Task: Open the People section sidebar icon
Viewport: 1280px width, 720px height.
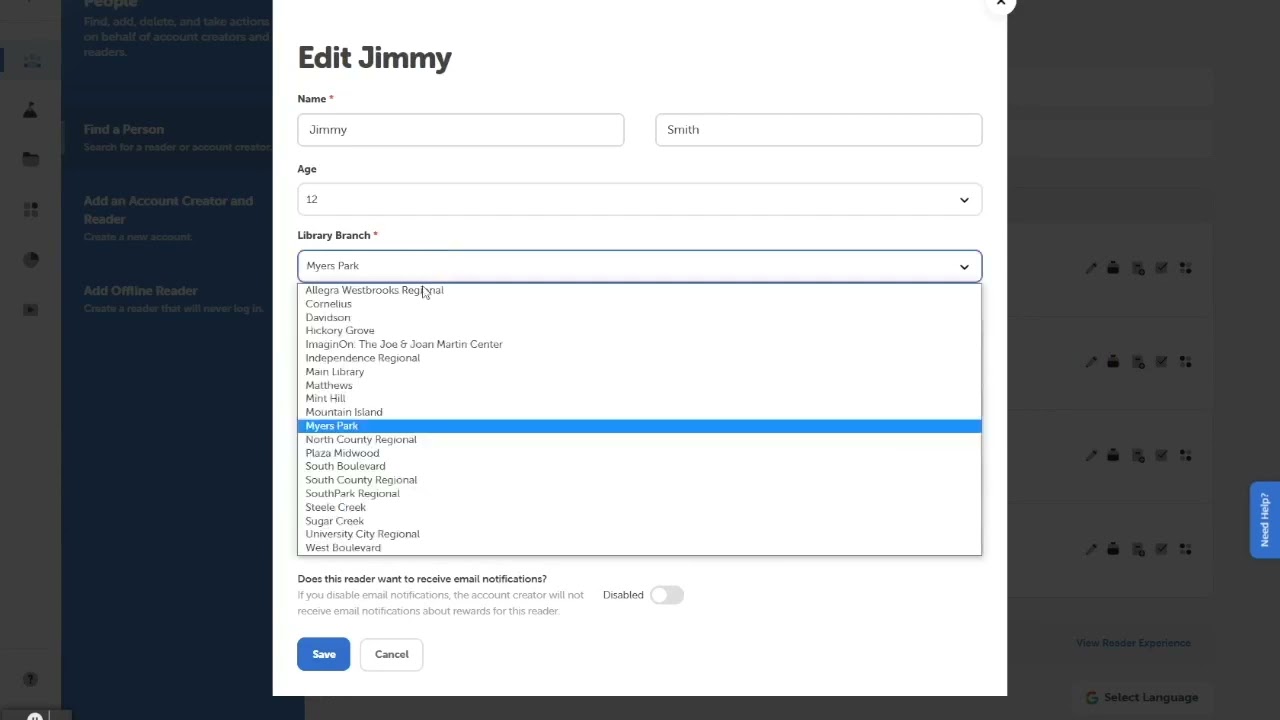Action: [x=31, y=61]
